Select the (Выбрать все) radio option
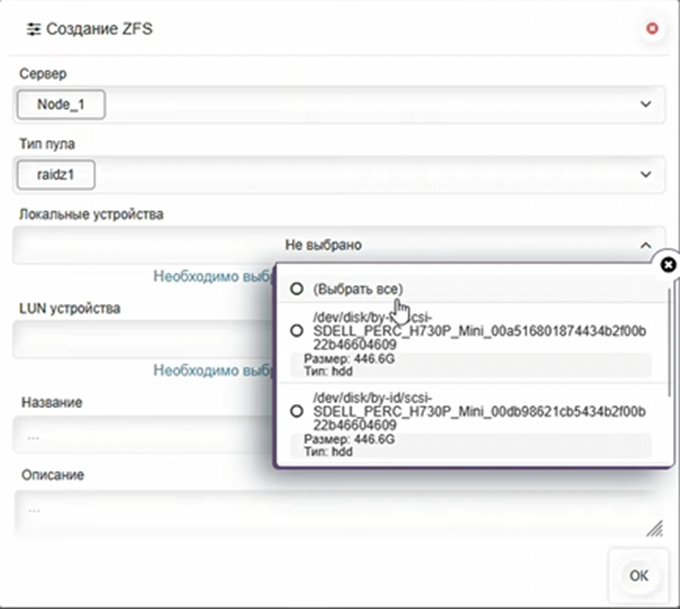Image resolution: width=680 pixels, height=609 pixels. point(297,289)
